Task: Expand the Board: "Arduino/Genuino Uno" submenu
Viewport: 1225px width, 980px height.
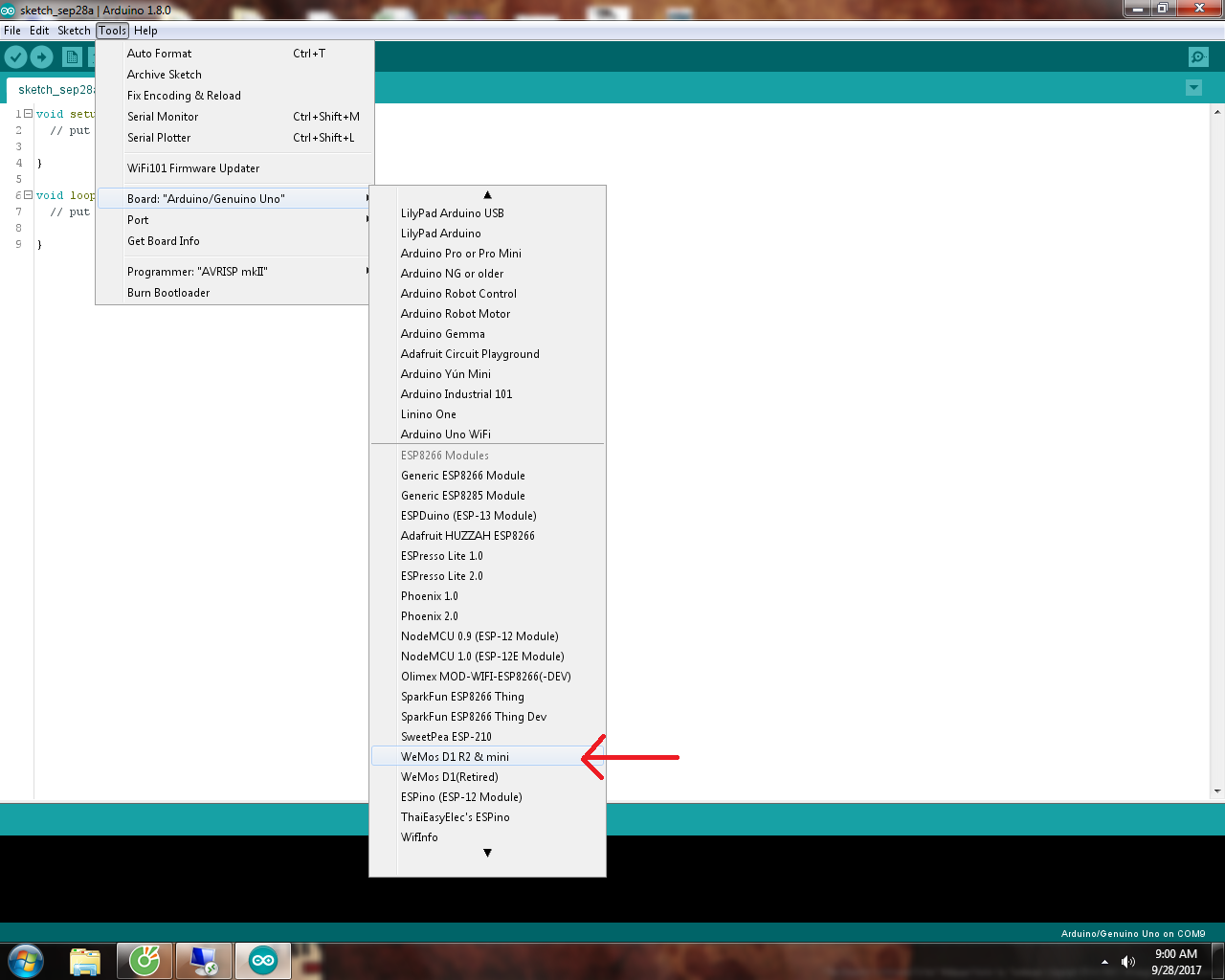Action: [234, 199]
